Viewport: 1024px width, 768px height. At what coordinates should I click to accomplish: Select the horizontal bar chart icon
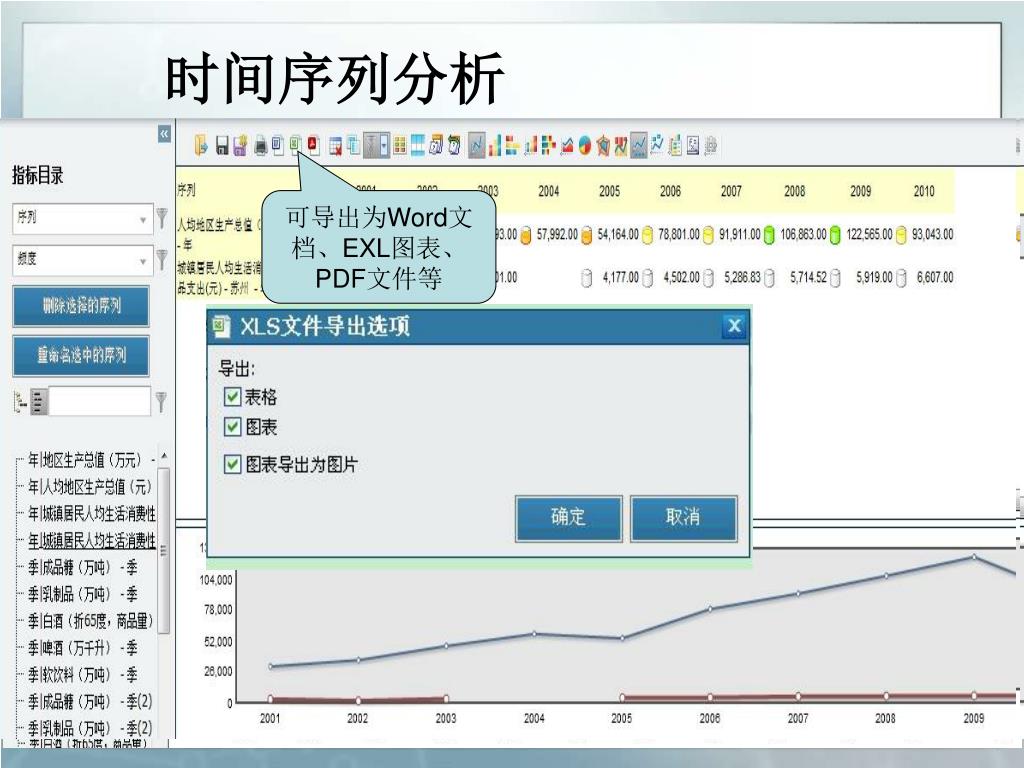513,145
